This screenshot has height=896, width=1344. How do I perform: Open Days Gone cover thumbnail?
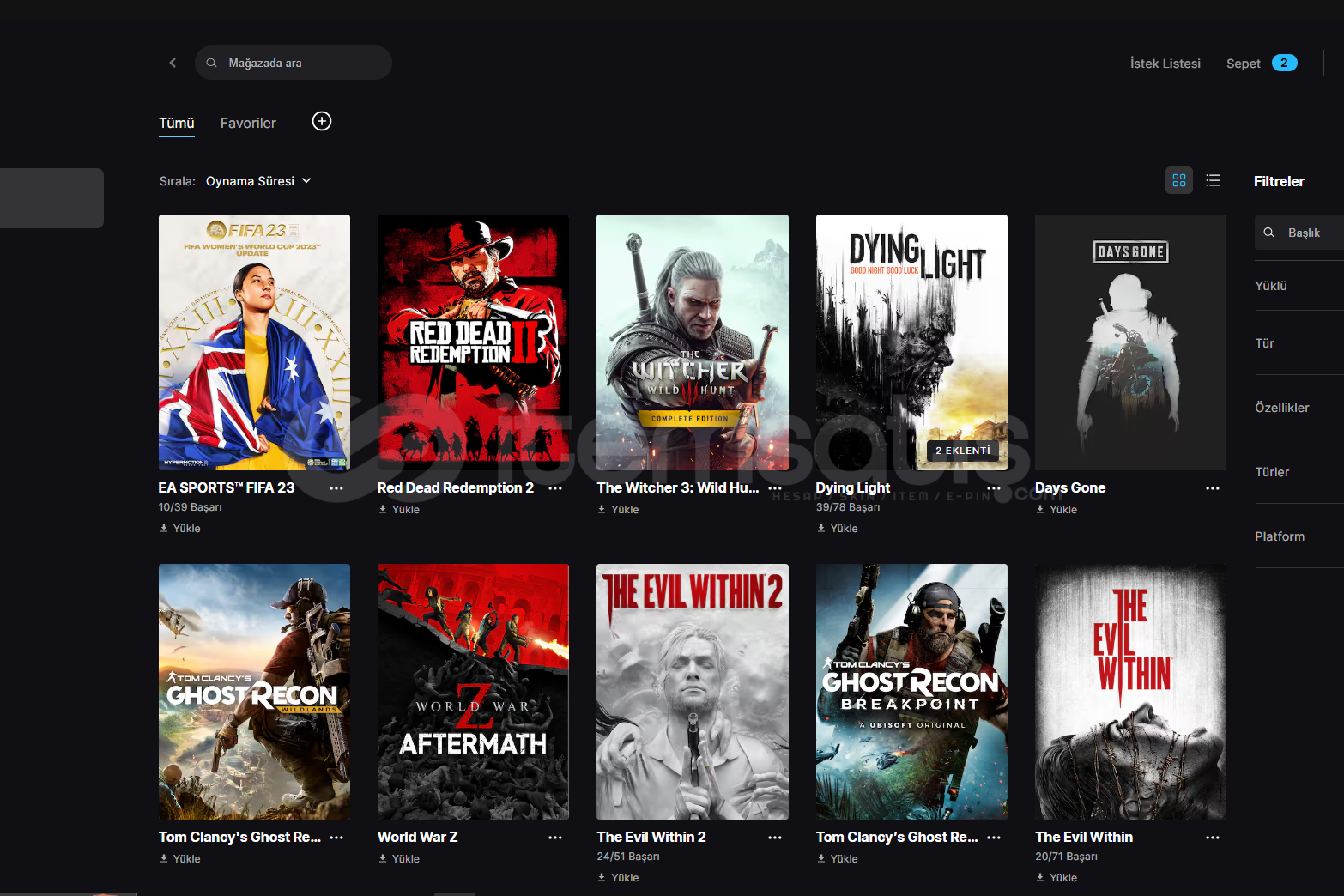1130,342
